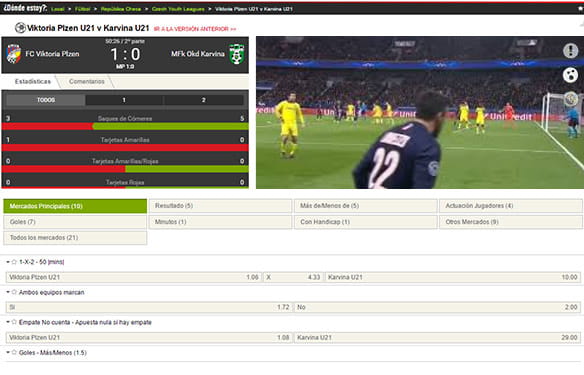Click the Ir a la versión anterior link

click(195, 29)
